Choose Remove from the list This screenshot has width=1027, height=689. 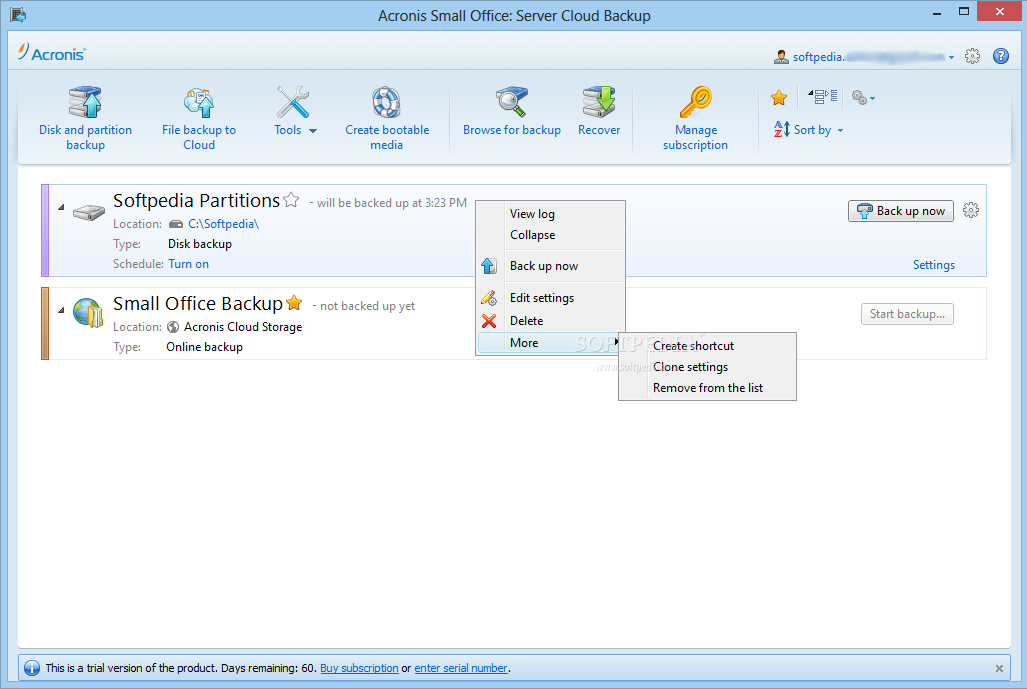[707, 388]
